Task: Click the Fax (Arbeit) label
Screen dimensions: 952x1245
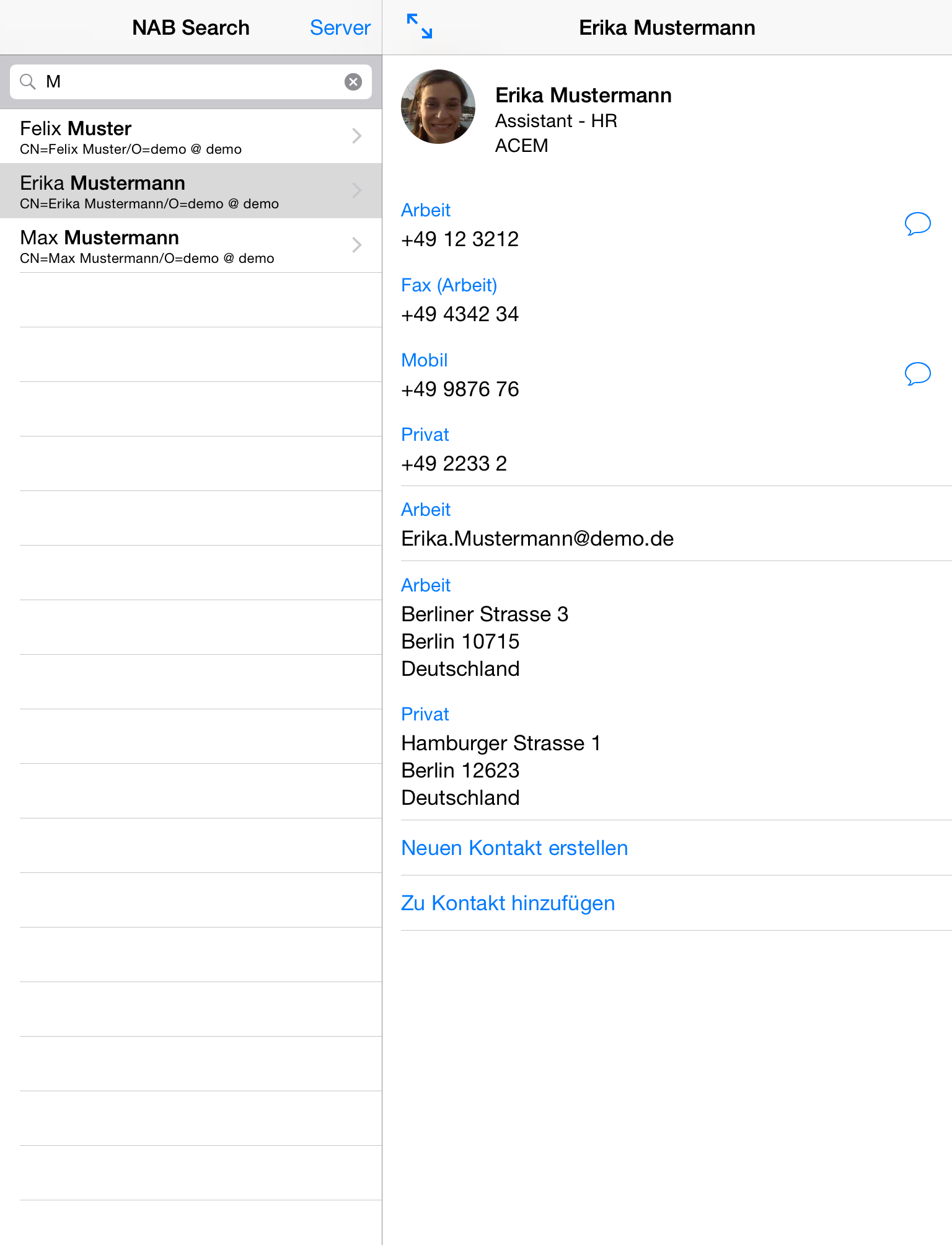Action: coord(449,285)
